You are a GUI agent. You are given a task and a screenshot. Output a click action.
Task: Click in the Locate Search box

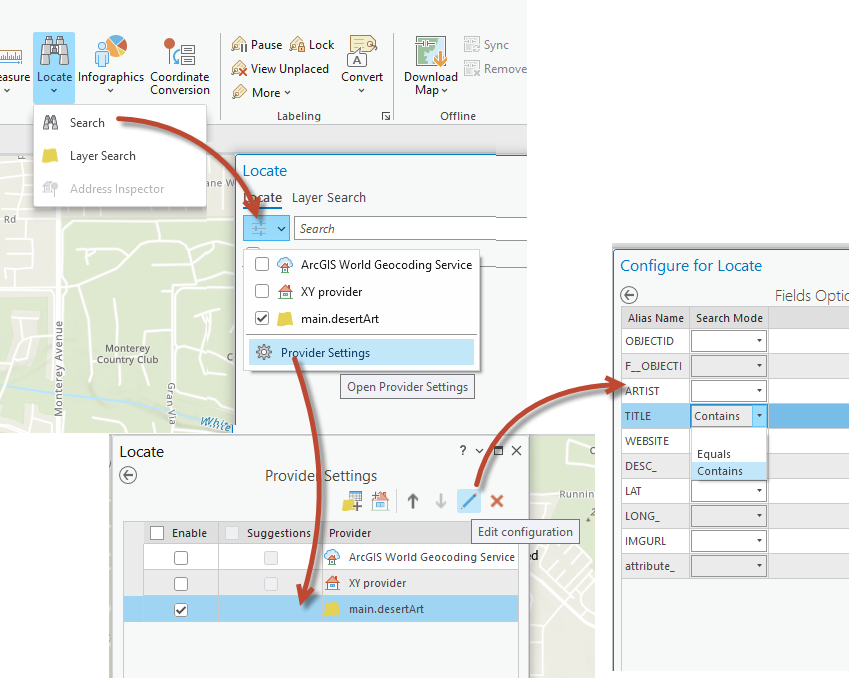click(410, 229)
